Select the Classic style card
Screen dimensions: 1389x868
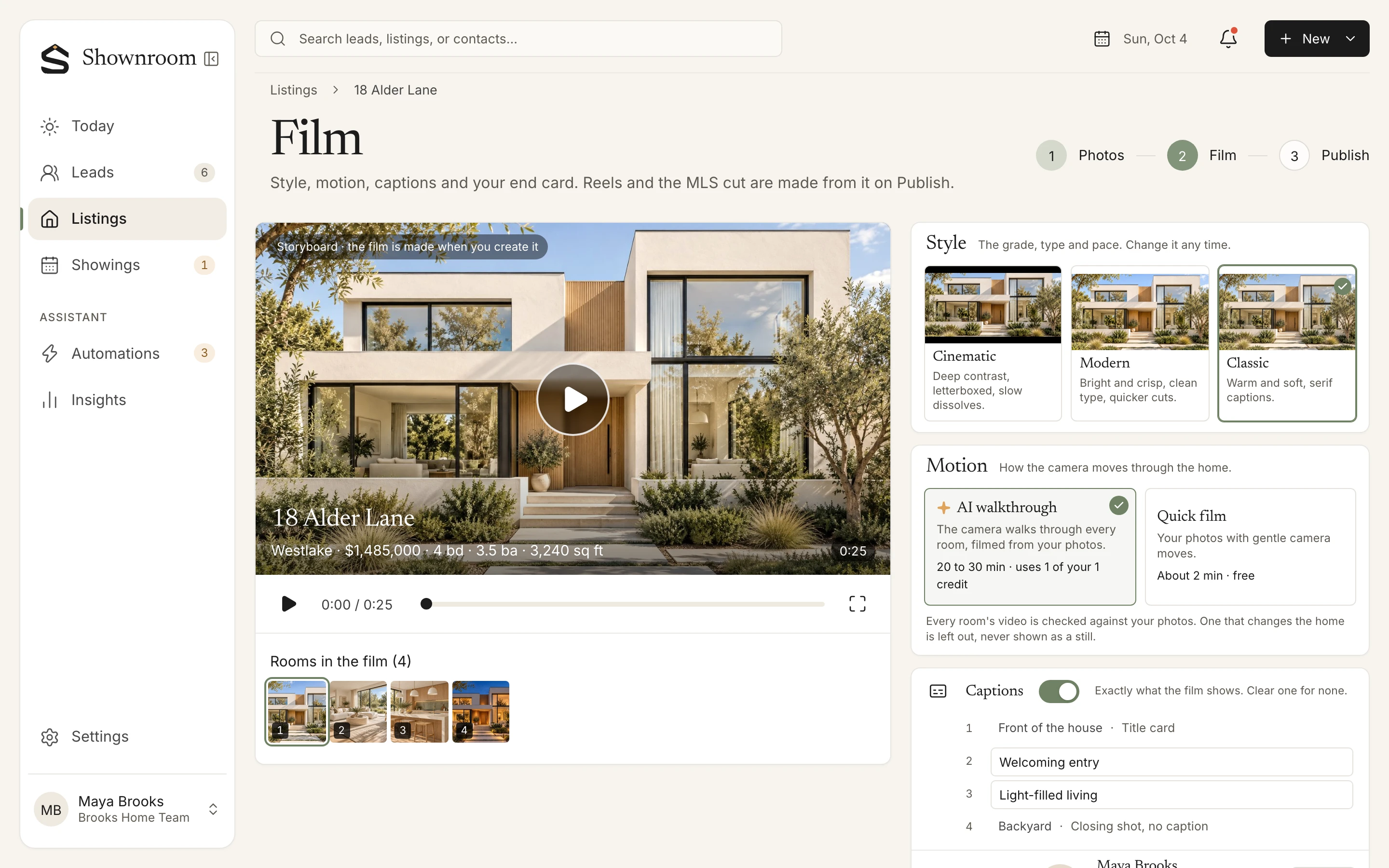(1287, 343)
